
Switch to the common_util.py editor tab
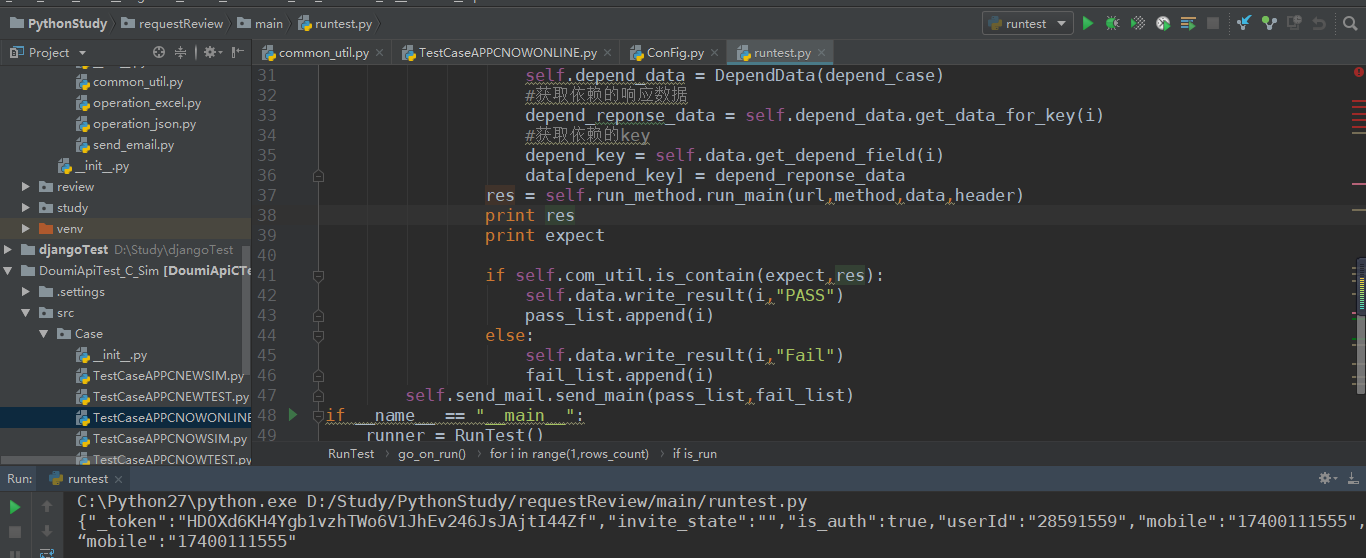[x=323, y=53]
